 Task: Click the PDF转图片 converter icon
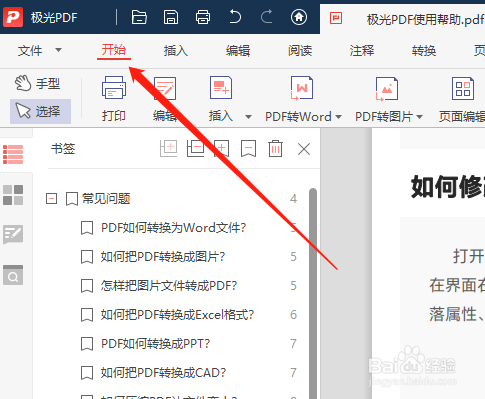pyautogui.click(x=387, y=89)
